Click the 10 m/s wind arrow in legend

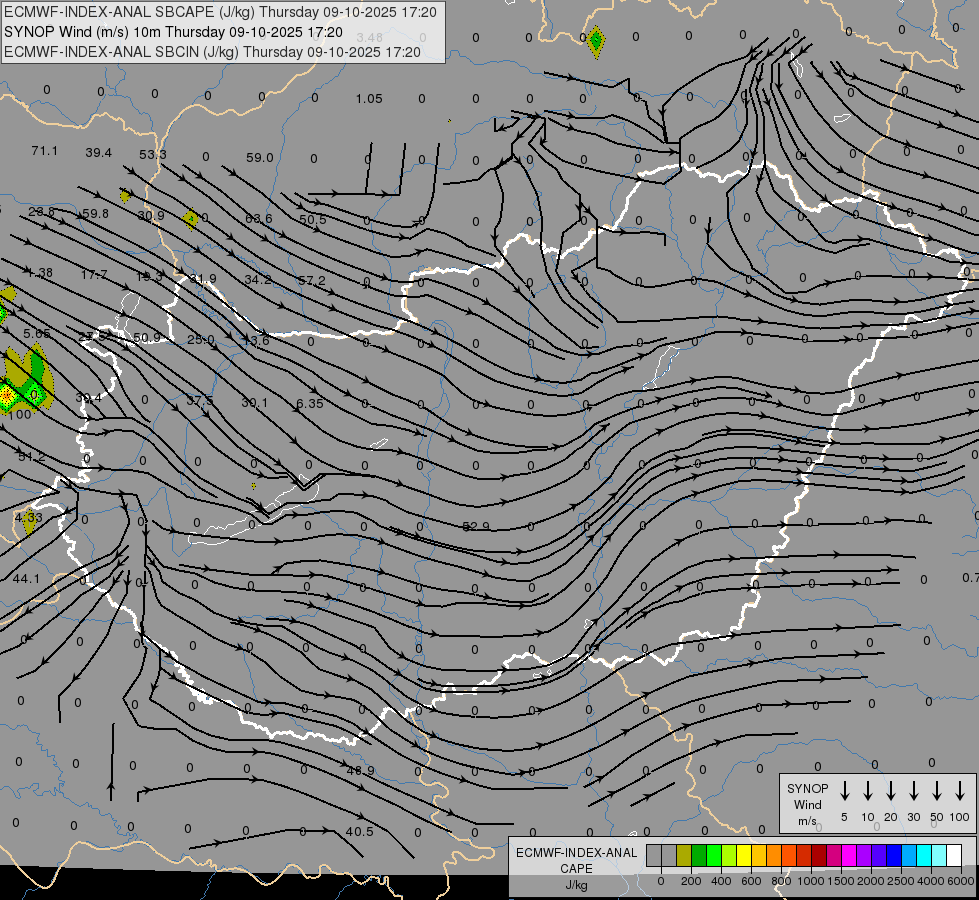pyautogui.click(x=868, y=791)
